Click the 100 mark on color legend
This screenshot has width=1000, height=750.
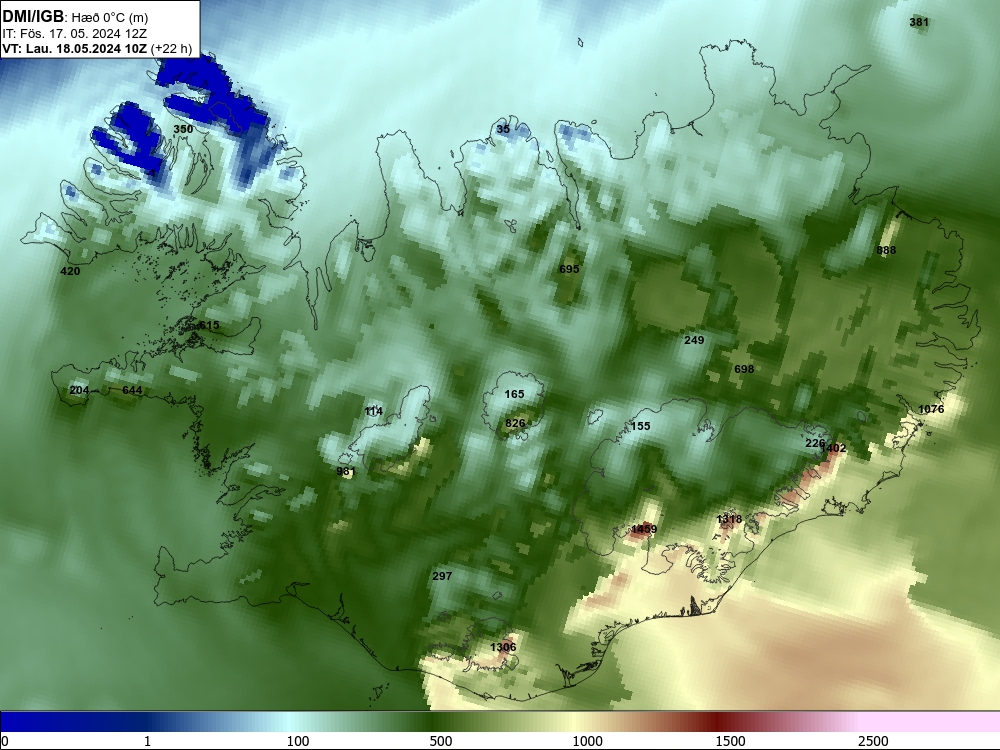pos(298,741)
